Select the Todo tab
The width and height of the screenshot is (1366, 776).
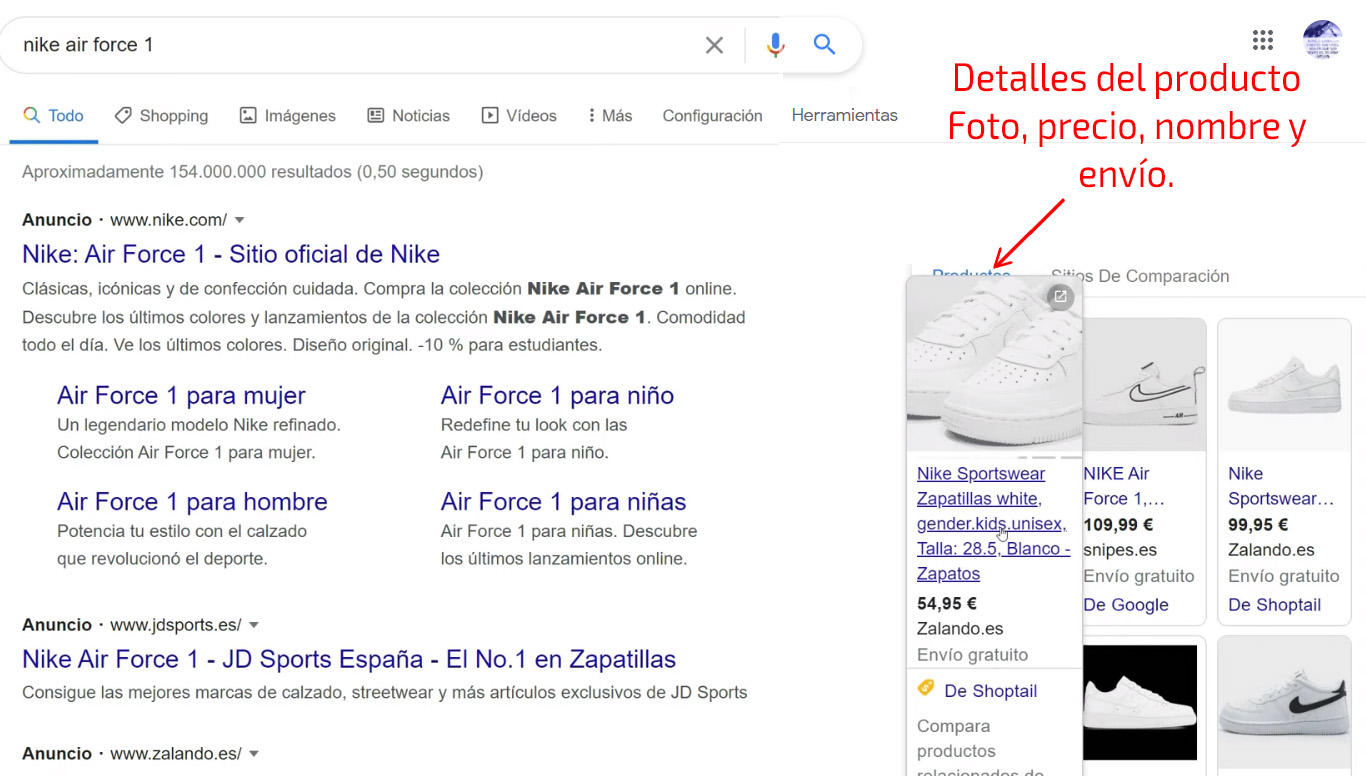pos(54,116)
